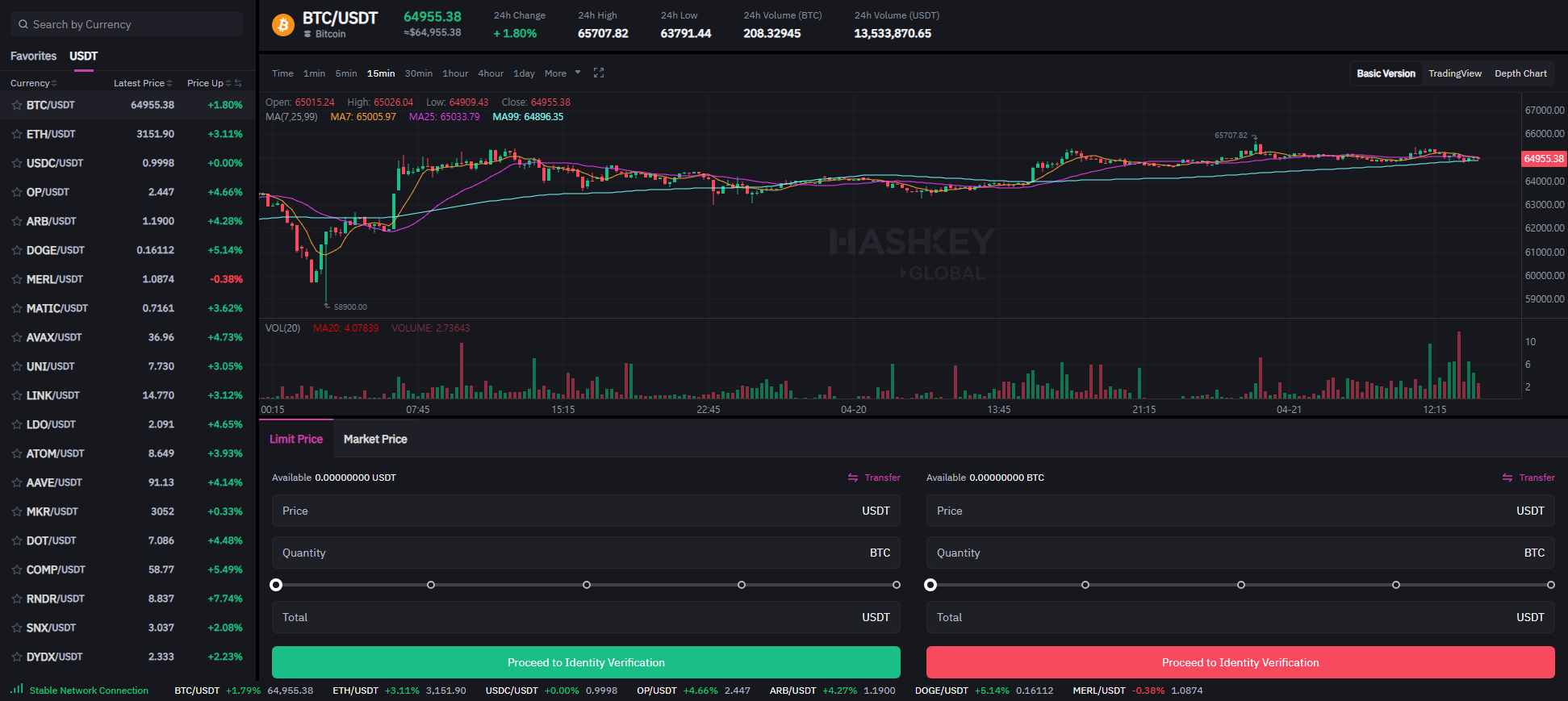
Task: Toggle star for DOT/USDT
Action: [x=17, y=540]
